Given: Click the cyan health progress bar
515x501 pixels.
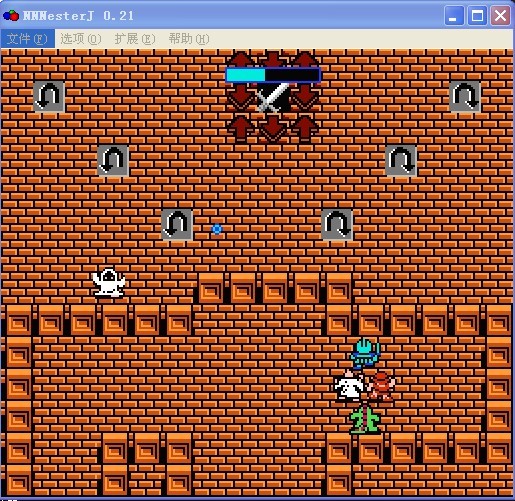Looking at the screenshot, I should 273,75.
